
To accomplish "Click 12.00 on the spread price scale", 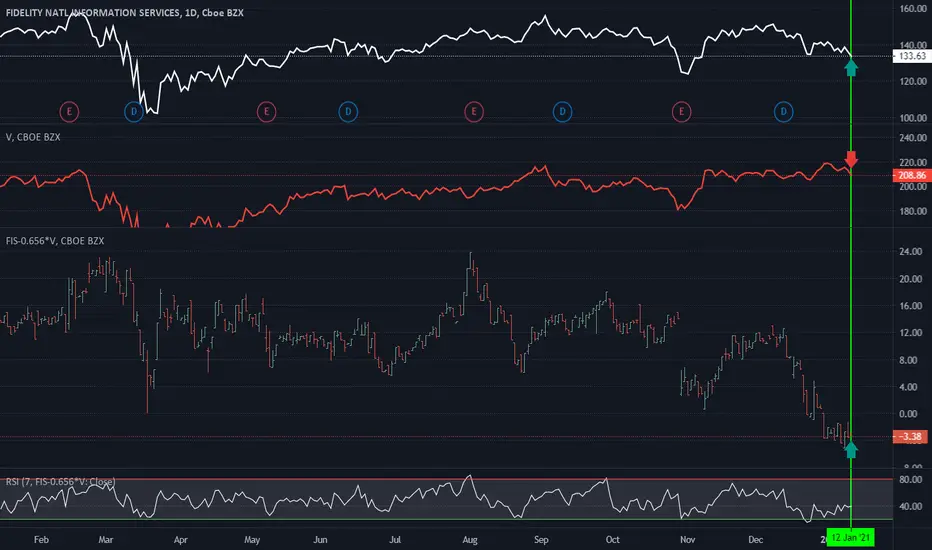I will pos(911,332).
